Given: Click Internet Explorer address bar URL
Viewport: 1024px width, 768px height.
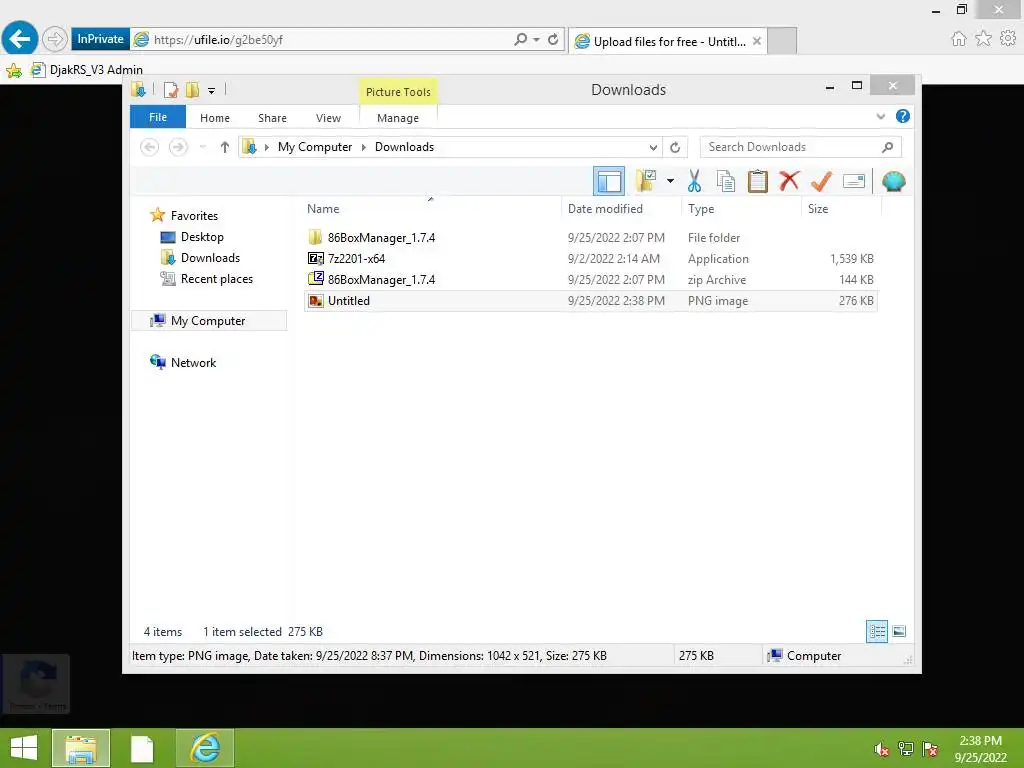Looking at the screenshot, I should [x=218, y=40].
